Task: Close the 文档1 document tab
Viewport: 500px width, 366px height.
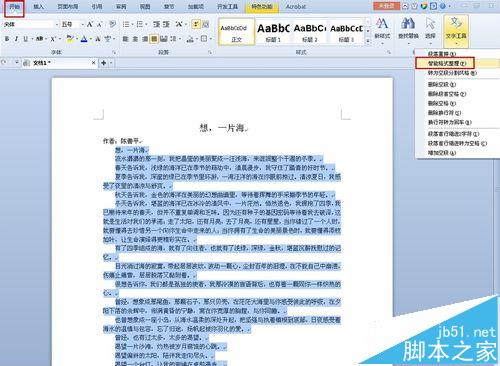Action: [x=94, y=63]
